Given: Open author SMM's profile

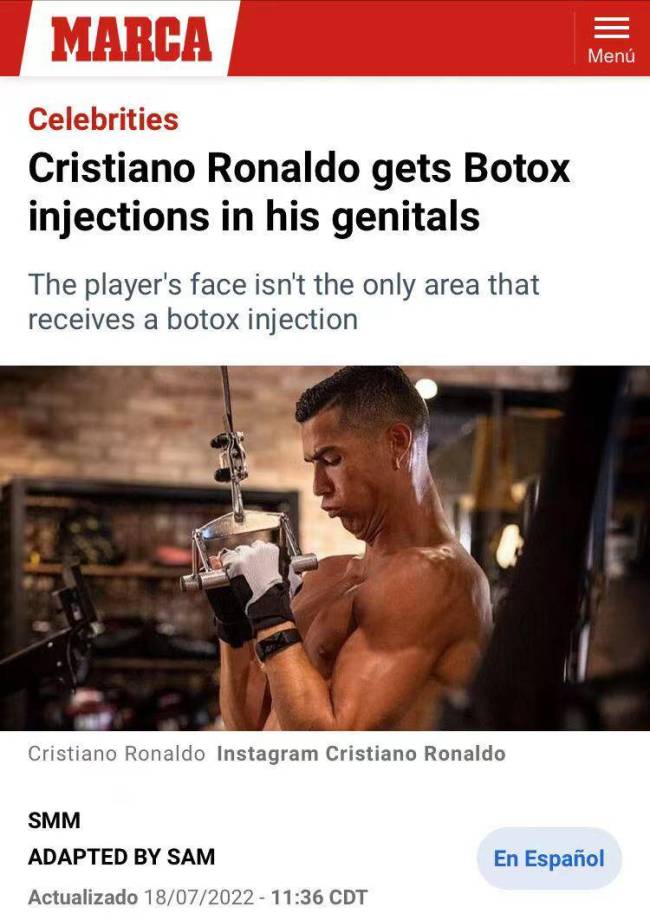Looking at the screenshot, I should click(54, 820).
